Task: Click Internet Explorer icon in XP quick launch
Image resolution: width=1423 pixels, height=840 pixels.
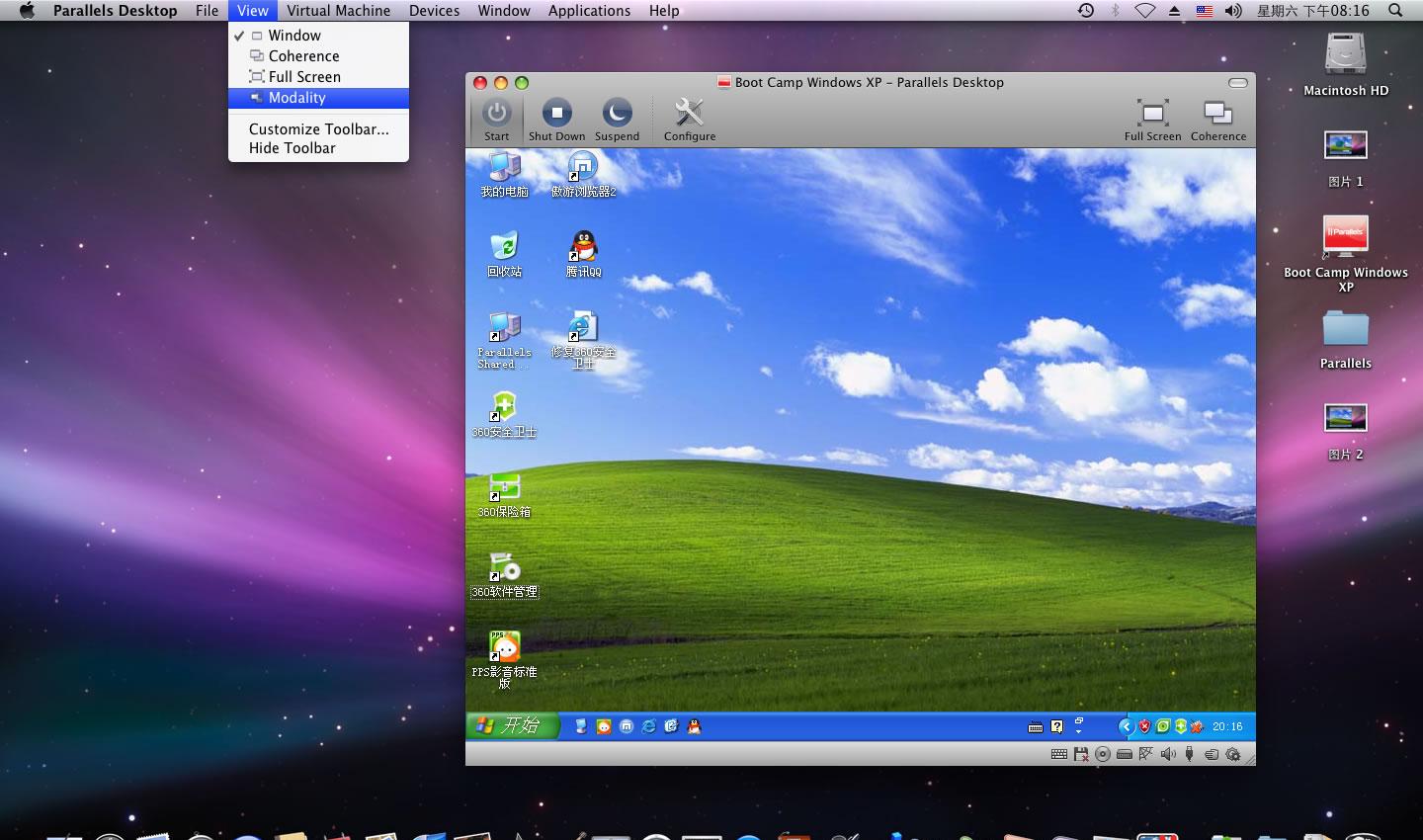Action: click(648, 726)
